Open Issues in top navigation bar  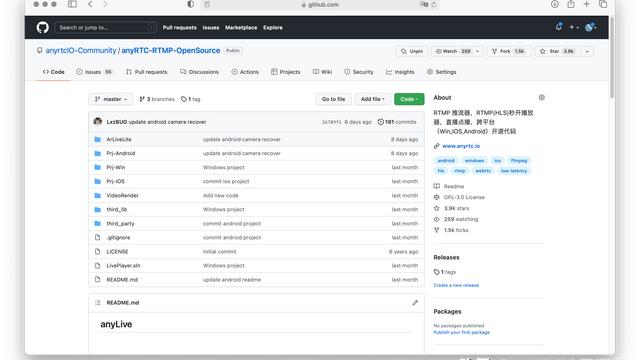(x=211, y=27)
